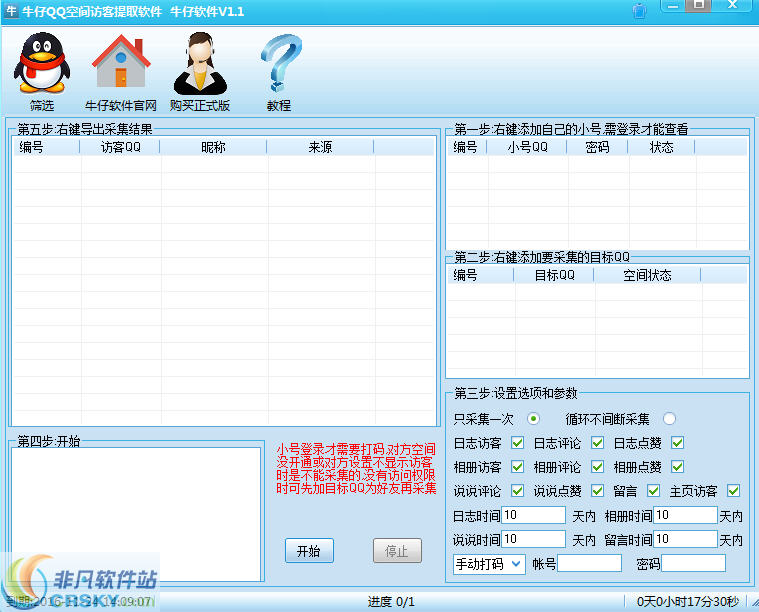
Task: Click the 帐号 input field
Action: [x=590, y=563]
